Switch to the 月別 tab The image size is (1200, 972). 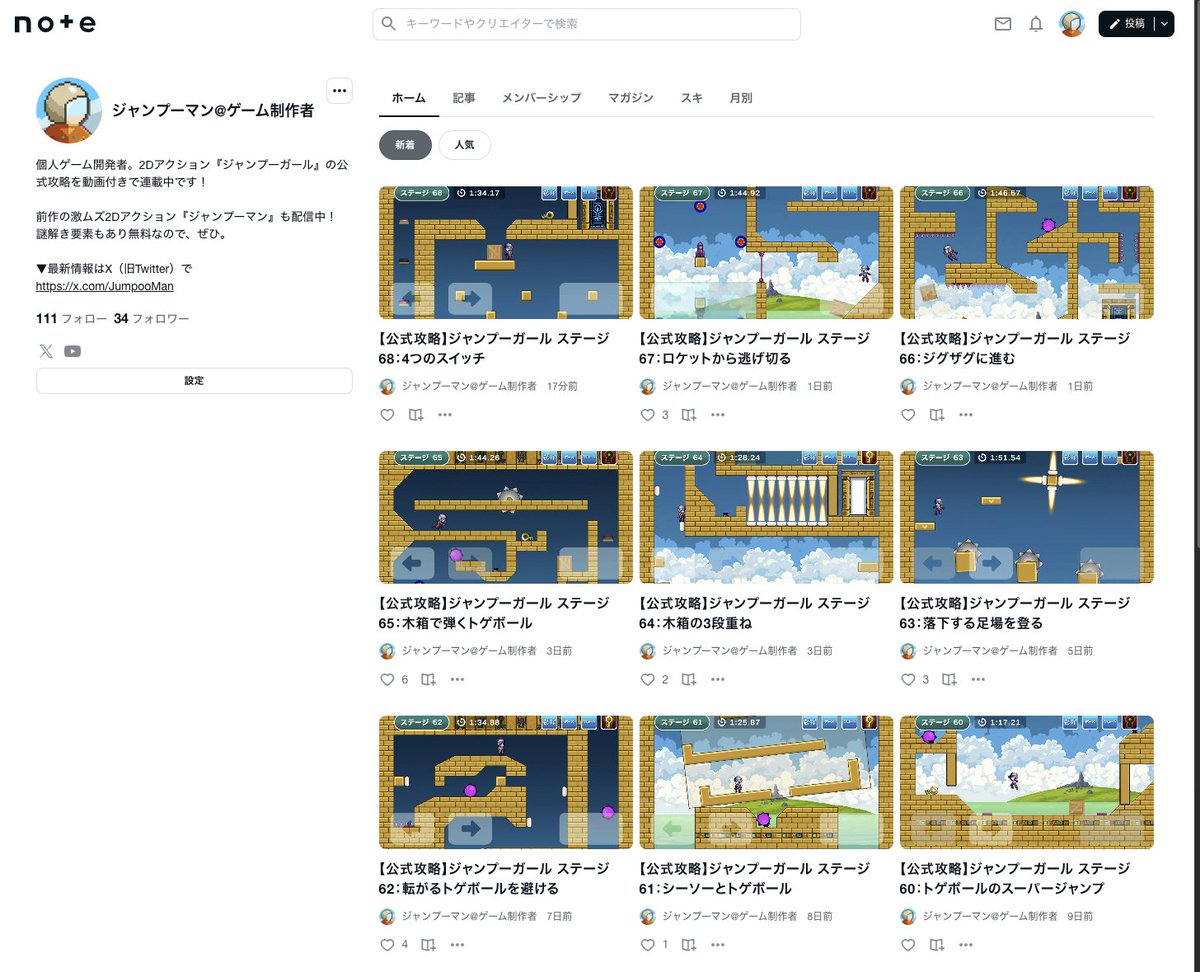tap(741, 98)
